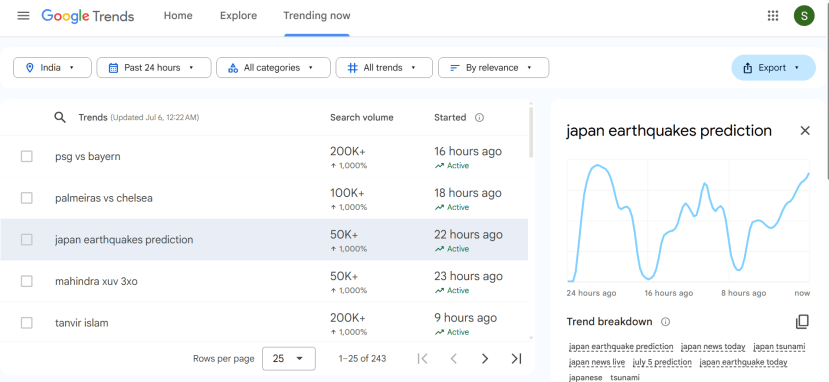Select the psg vs bayern checkbox
The image size is (829, 382).
coord(26,156)
